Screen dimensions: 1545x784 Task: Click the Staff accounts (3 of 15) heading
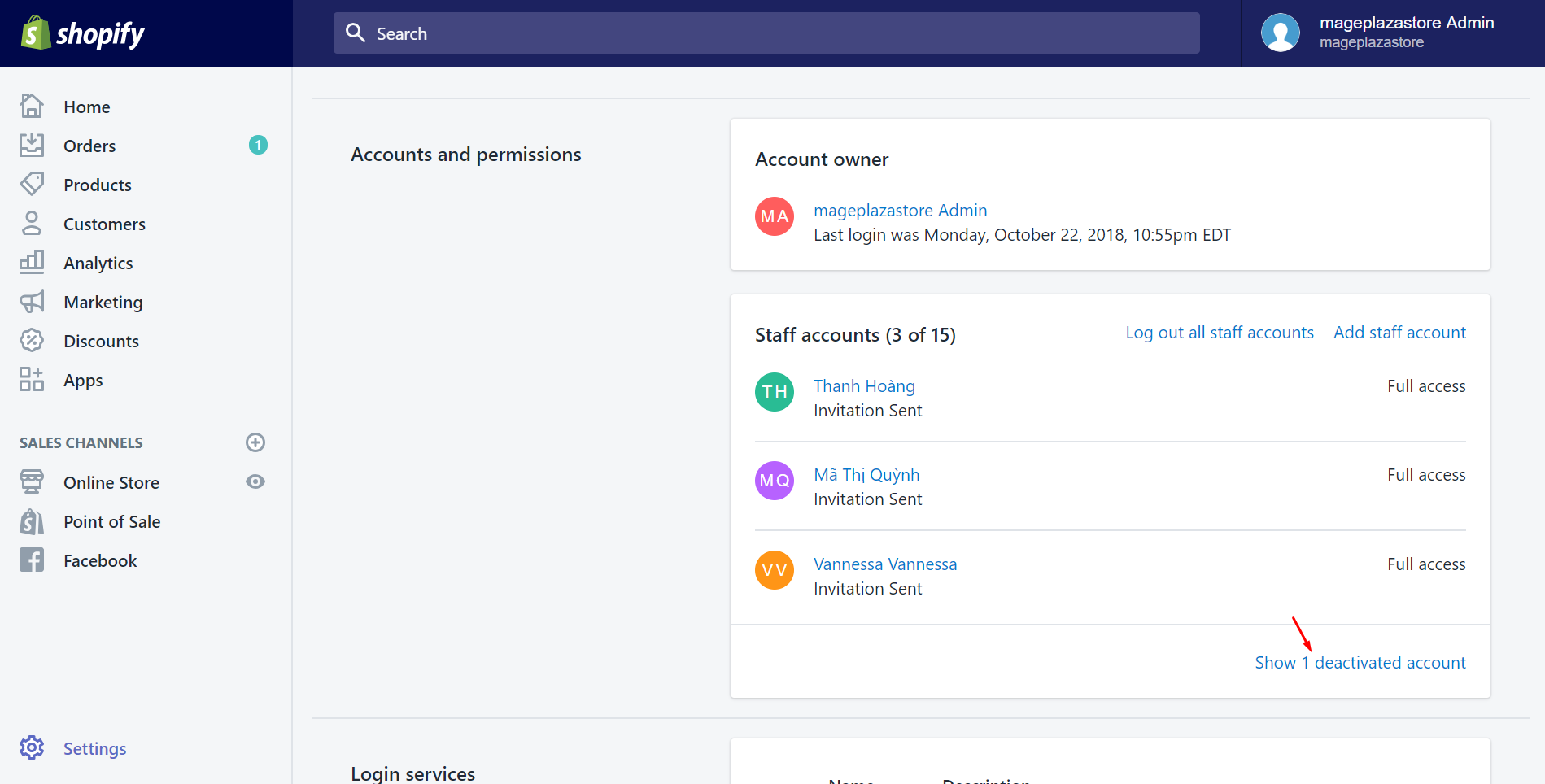(855, 335)
